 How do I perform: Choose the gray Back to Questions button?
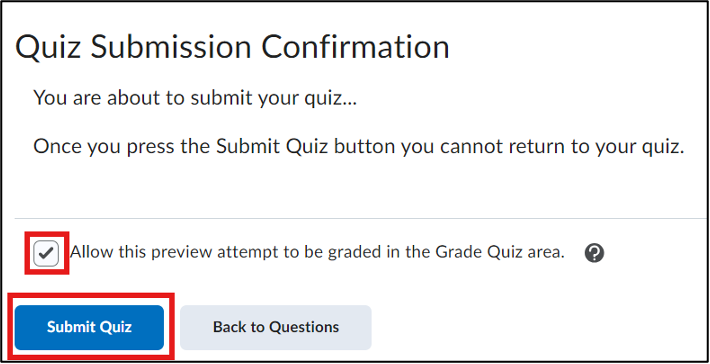point(276,327)
